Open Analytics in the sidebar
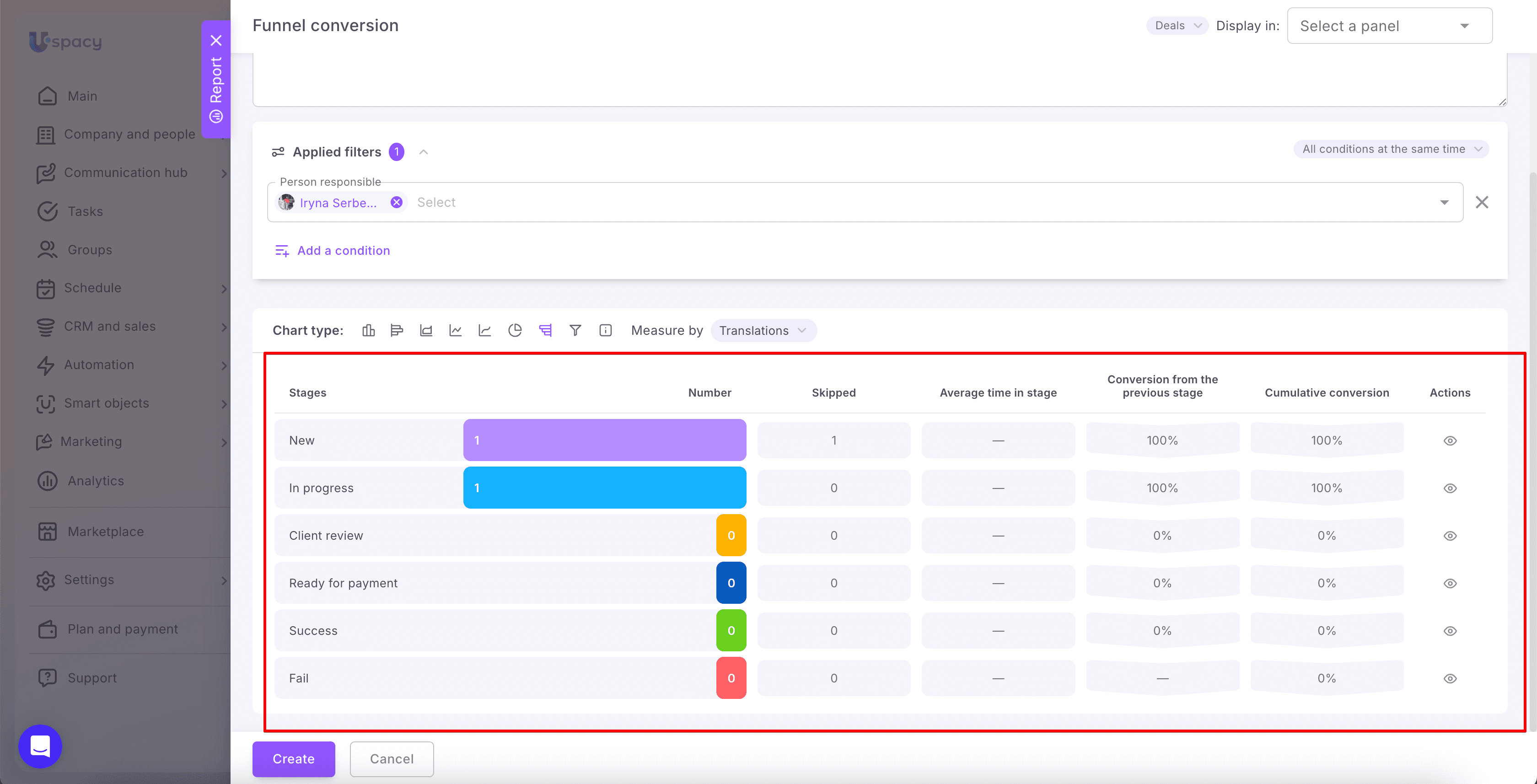The height and width of the screenshot is (784, 1537). [96, 481]
